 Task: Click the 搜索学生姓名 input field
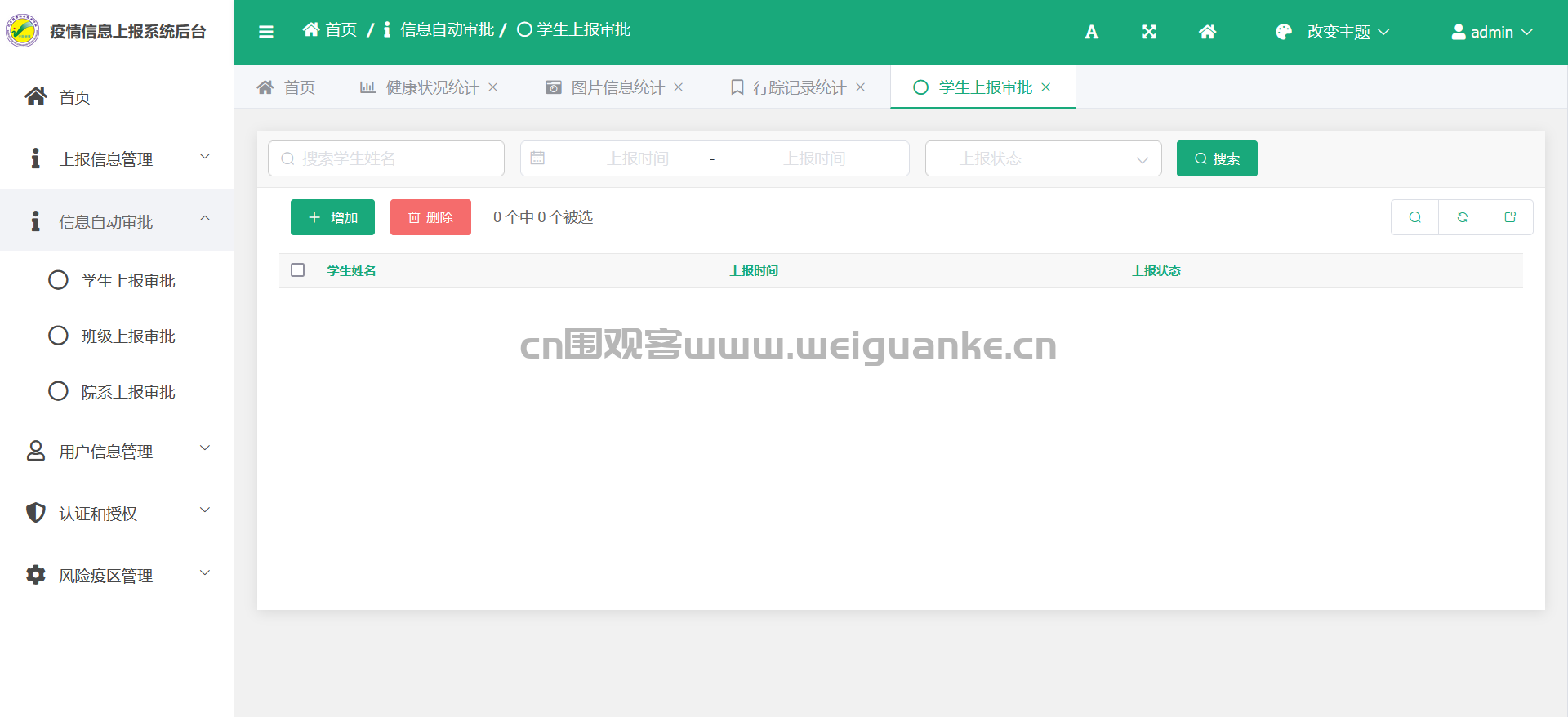[386, 158]
